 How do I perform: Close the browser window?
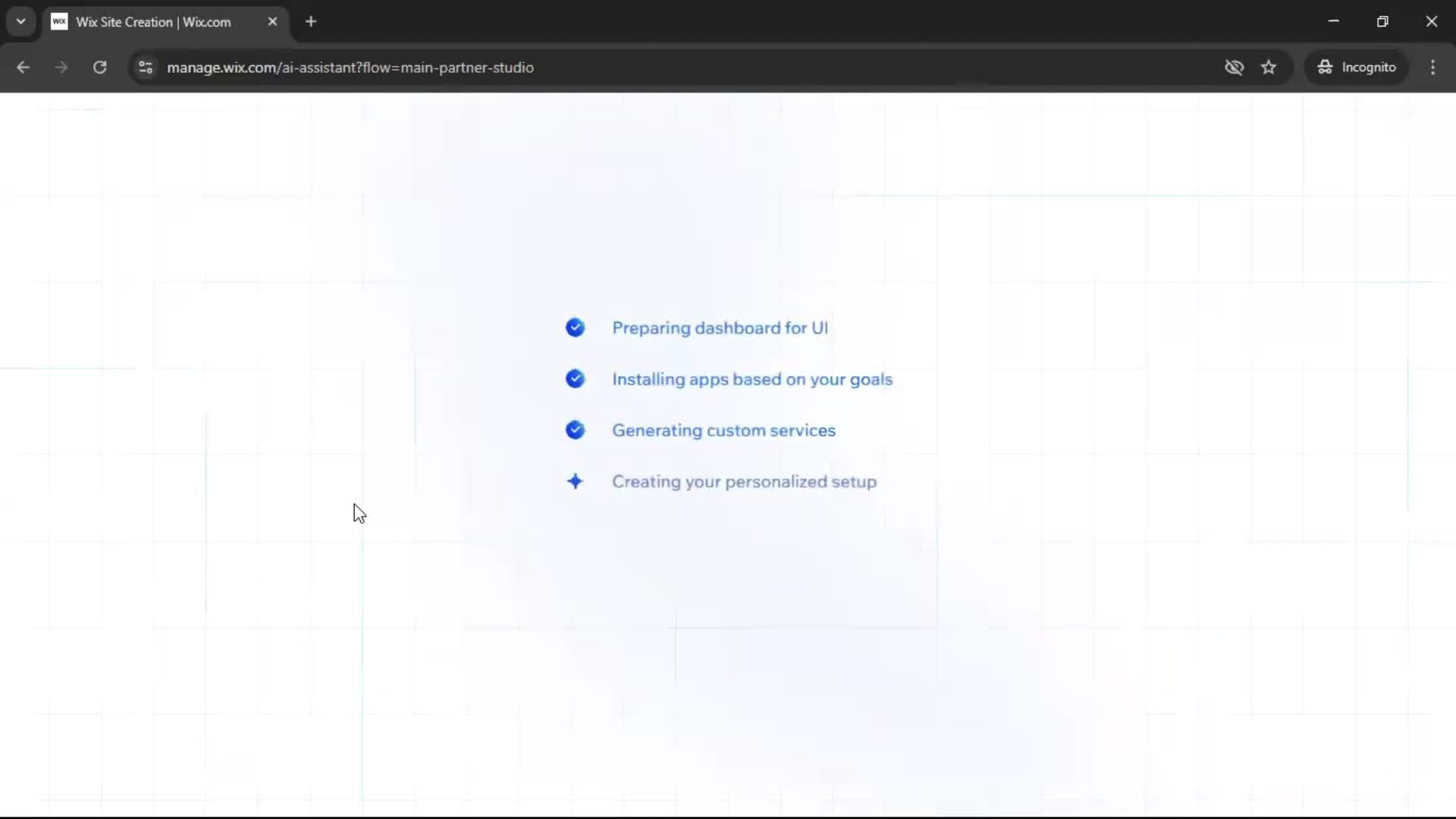tap(1431, 21)
